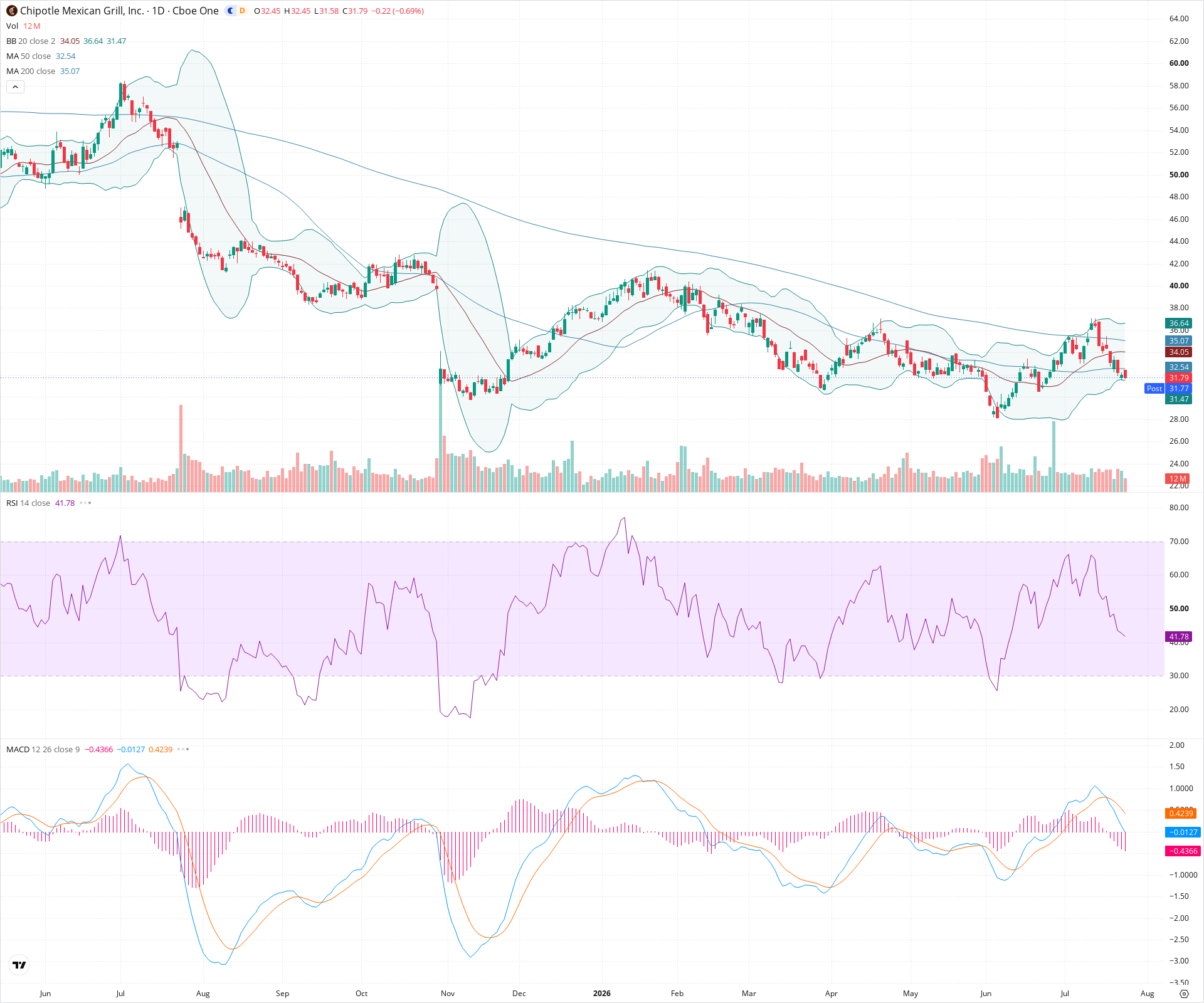This screenshot has width=1204, height=1003.
Task: Click the Feb label on time axis
Action: click(x=677, y=994)
